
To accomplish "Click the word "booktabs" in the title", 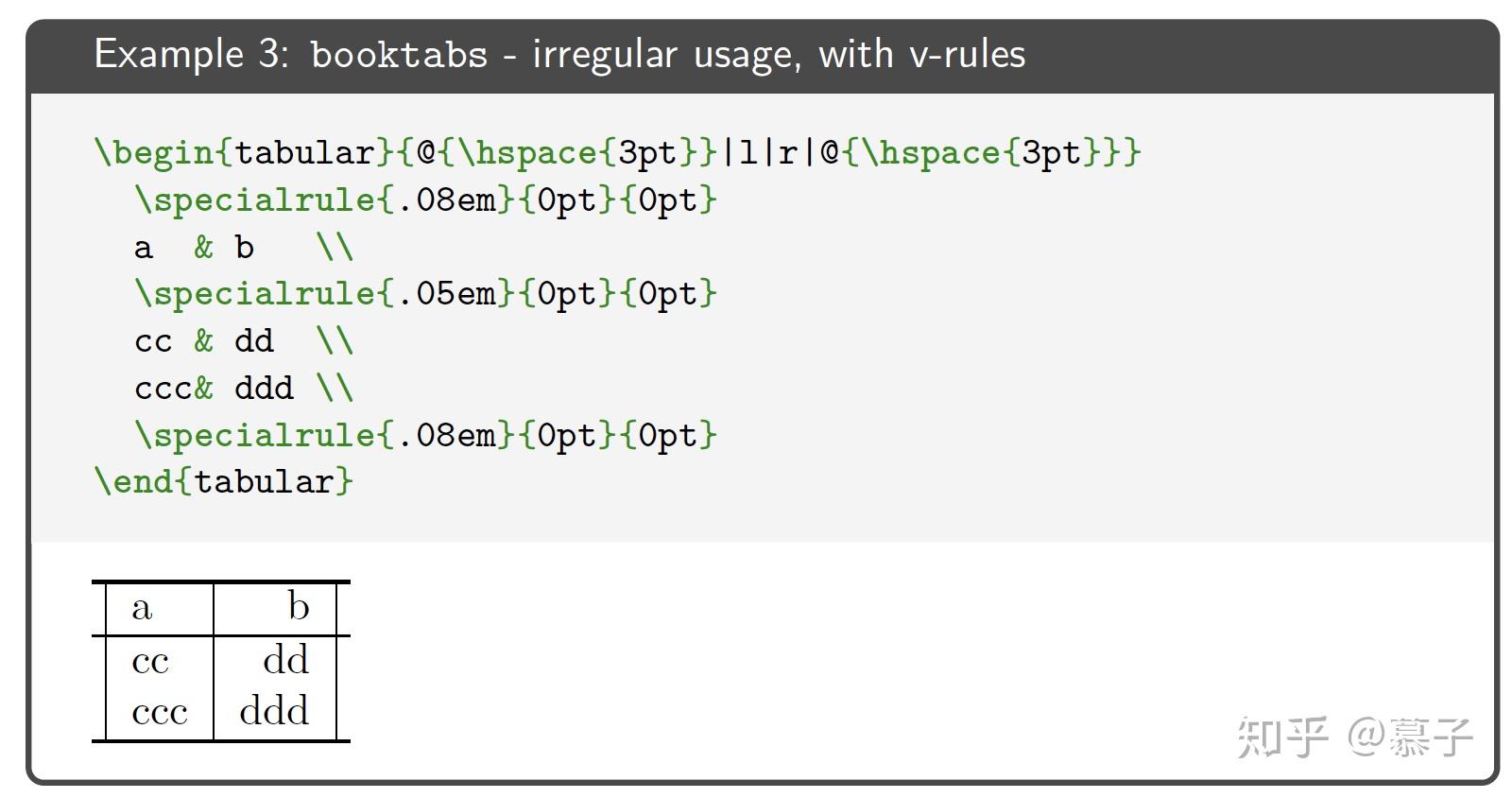I will click(399, 55).
